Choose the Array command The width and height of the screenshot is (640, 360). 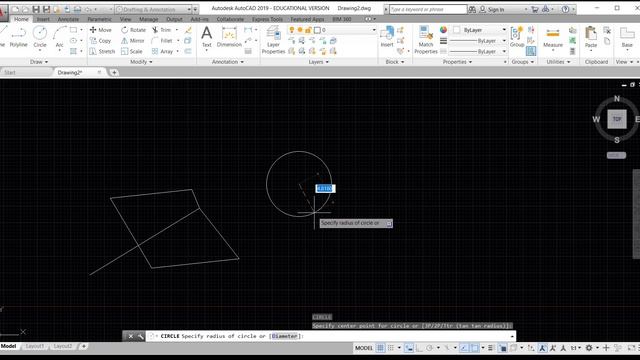[x=162, y=51]
